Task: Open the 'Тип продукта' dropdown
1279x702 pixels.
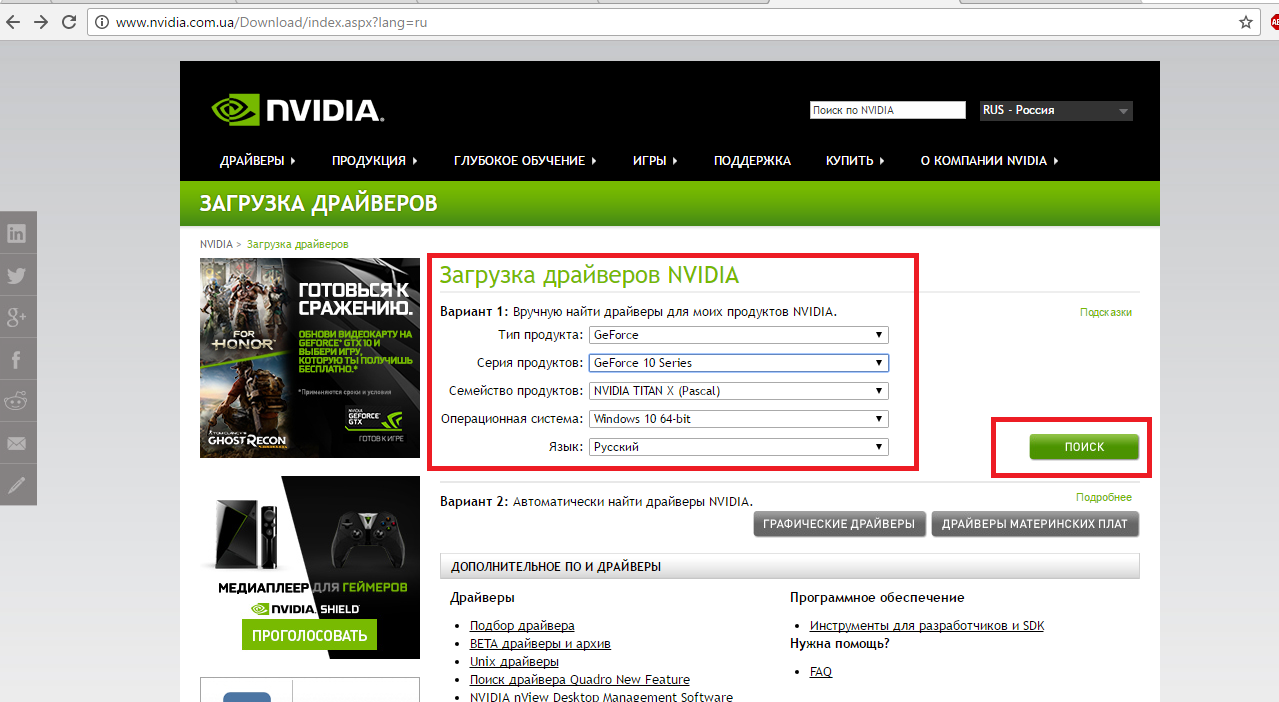Action: click(738, 335)
